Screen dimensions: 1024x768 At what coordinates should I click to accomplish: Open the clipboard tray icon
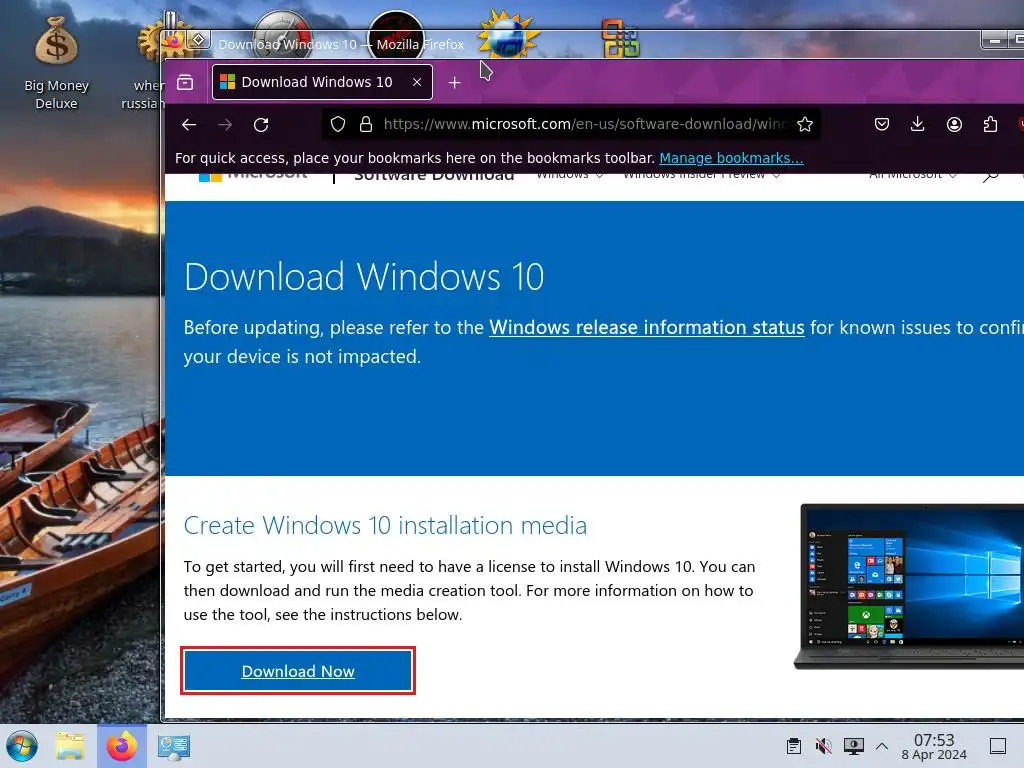[793, 746]
